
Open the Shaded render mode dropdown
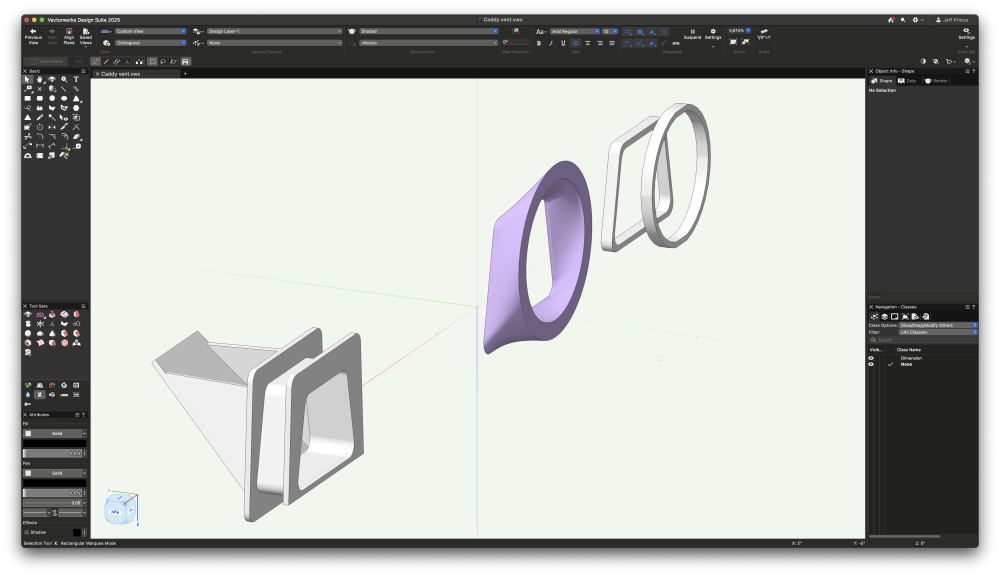pos(428,31)
